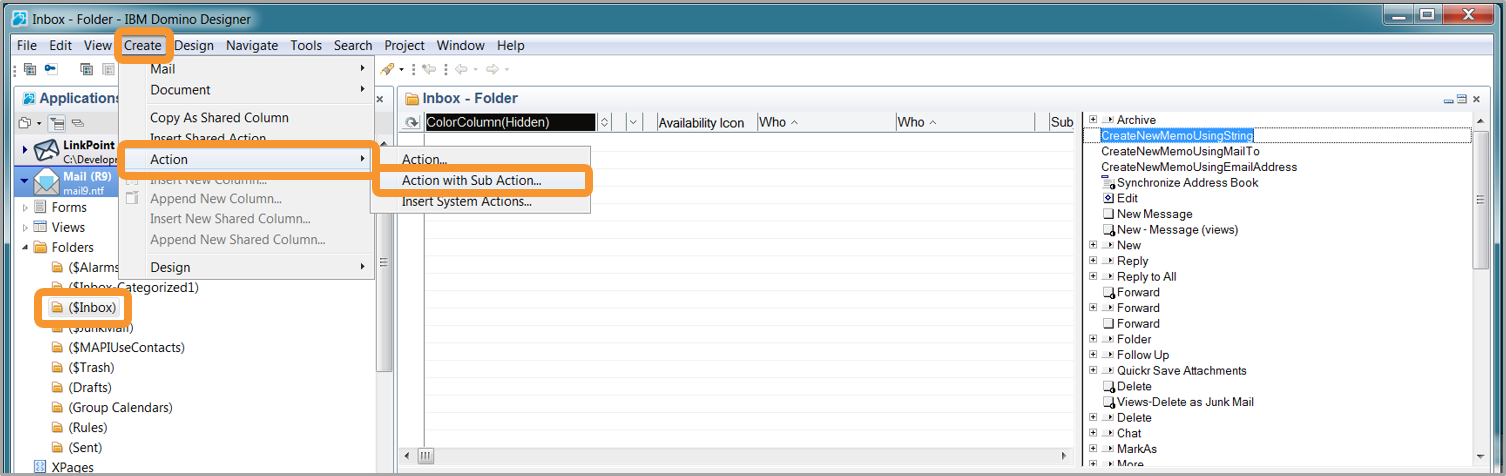Toggle the tree view button in Applications toolbar
1506x476 pixels.
[x=59, y=123]
